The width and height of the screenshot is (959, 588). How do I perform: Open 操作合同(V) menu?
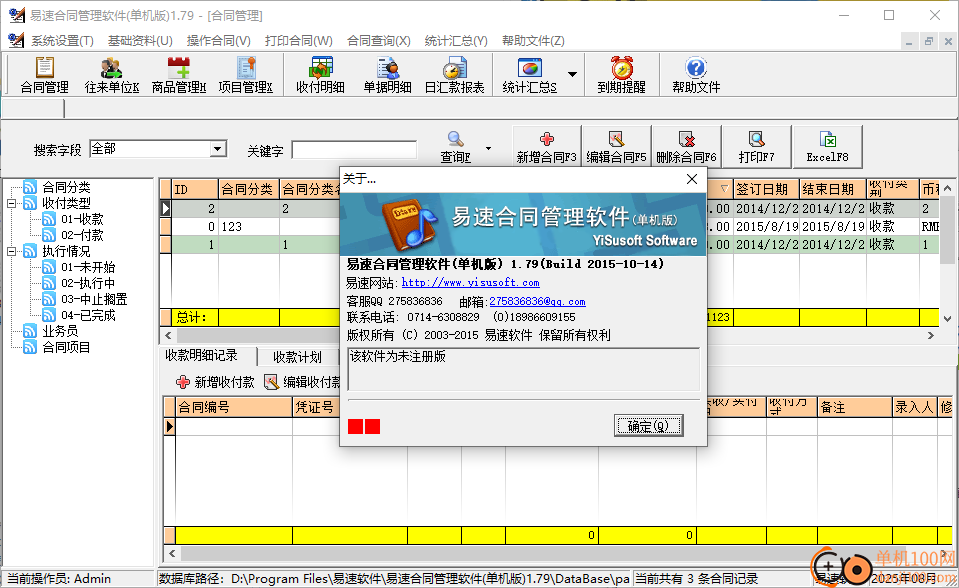[218, 41]
